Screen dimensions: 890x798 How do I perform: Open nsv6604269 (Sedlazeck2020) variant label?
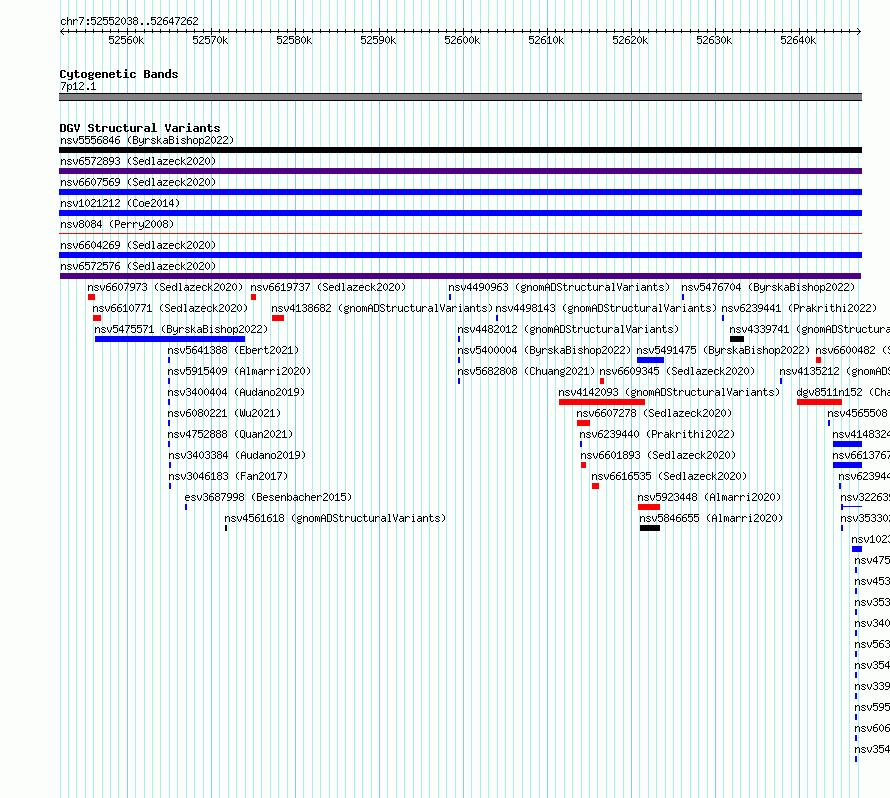click(x=138, y=245)
